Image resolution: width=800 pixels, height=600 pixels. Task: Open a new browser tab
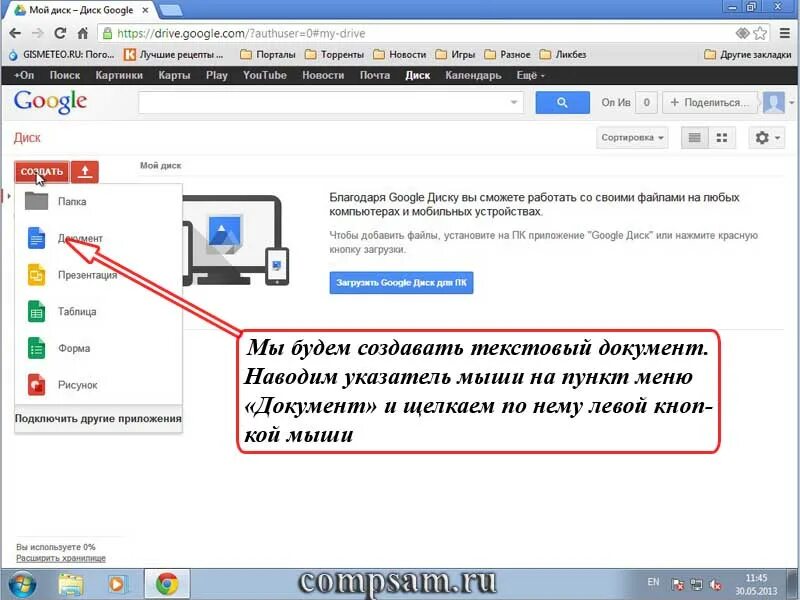pyautogui.click(x=170, y=10)
